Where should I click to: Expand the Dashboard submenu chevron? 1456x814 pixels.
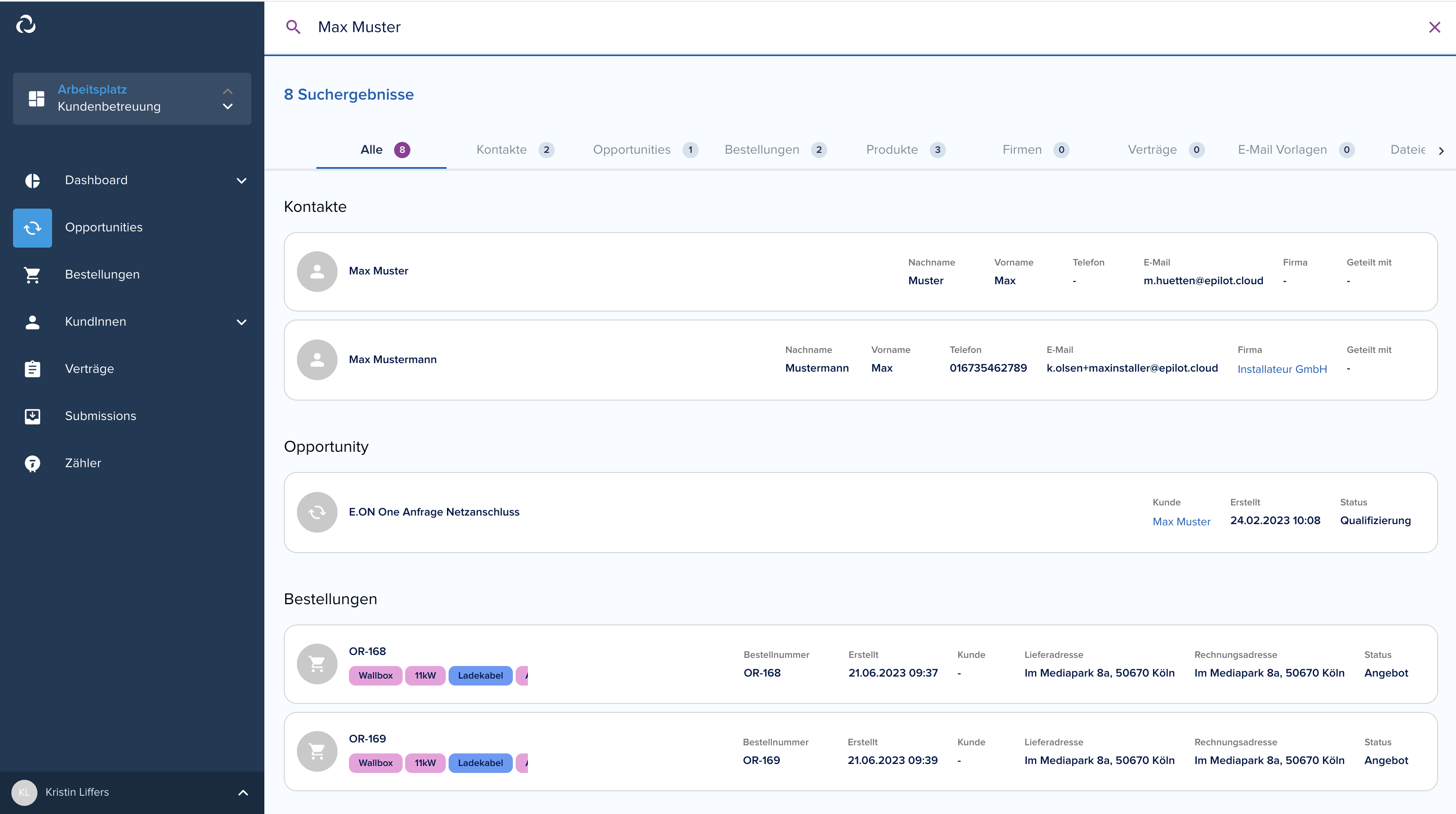241,181
